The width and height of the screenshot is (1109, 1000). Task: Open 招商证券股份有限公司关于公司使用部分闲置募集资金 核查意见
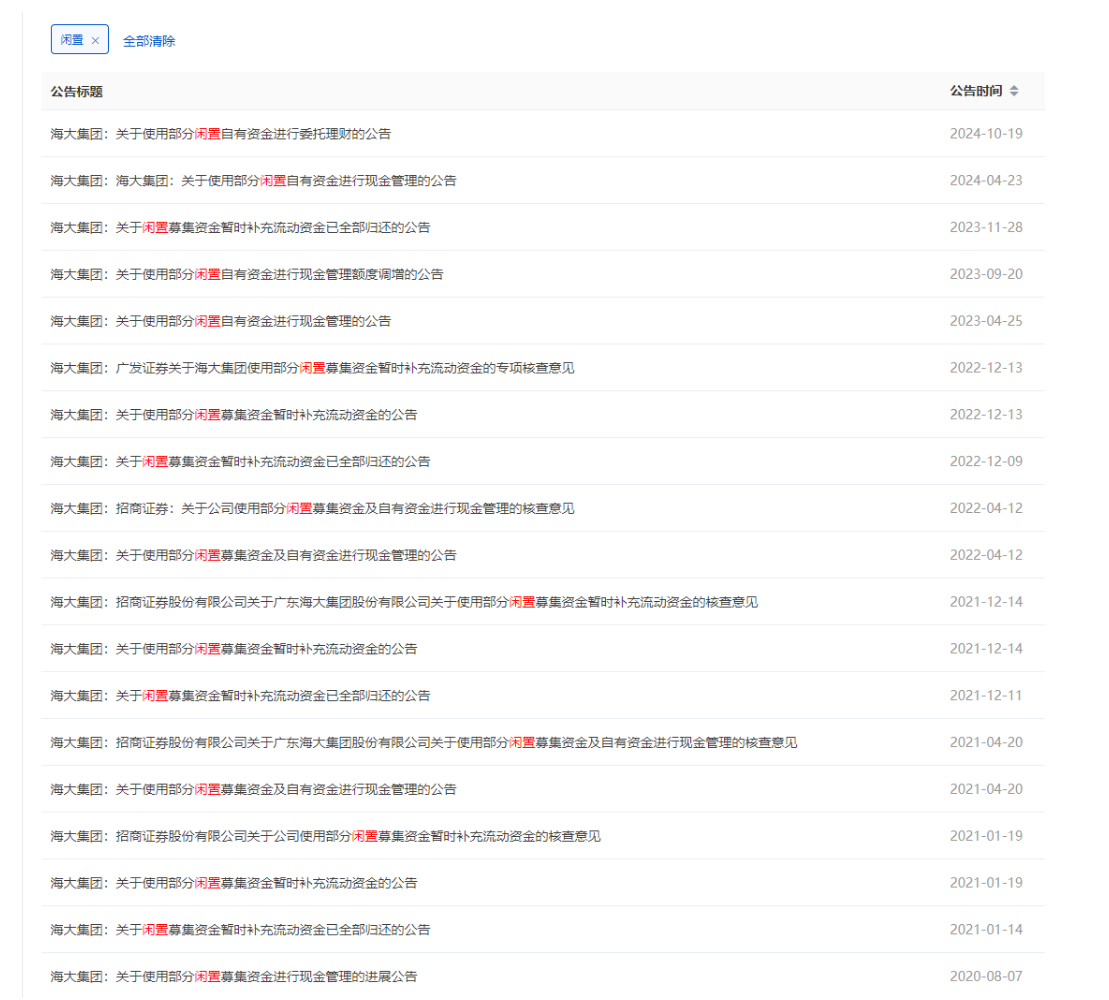325,836
